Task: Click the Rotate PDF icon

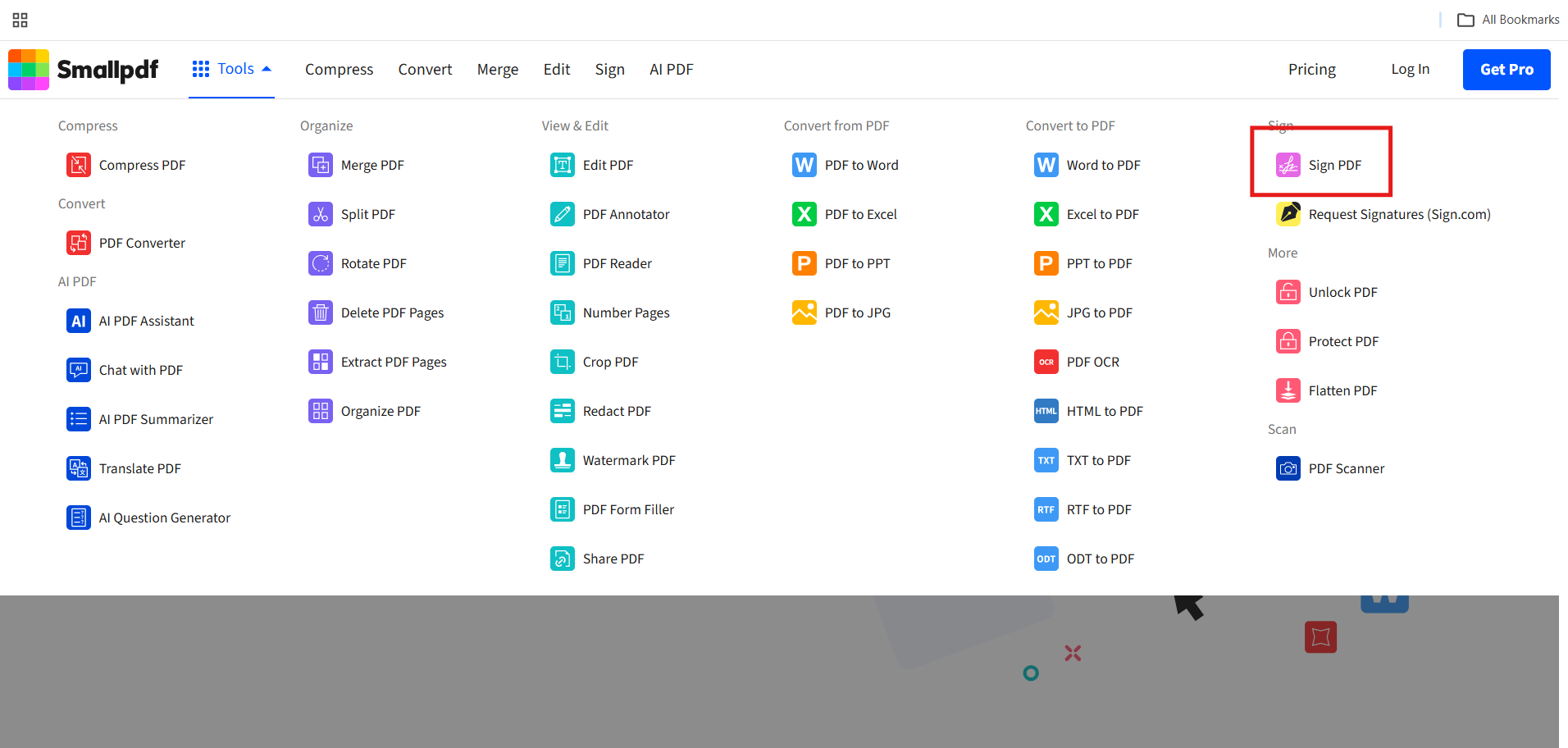Action: 321,263
